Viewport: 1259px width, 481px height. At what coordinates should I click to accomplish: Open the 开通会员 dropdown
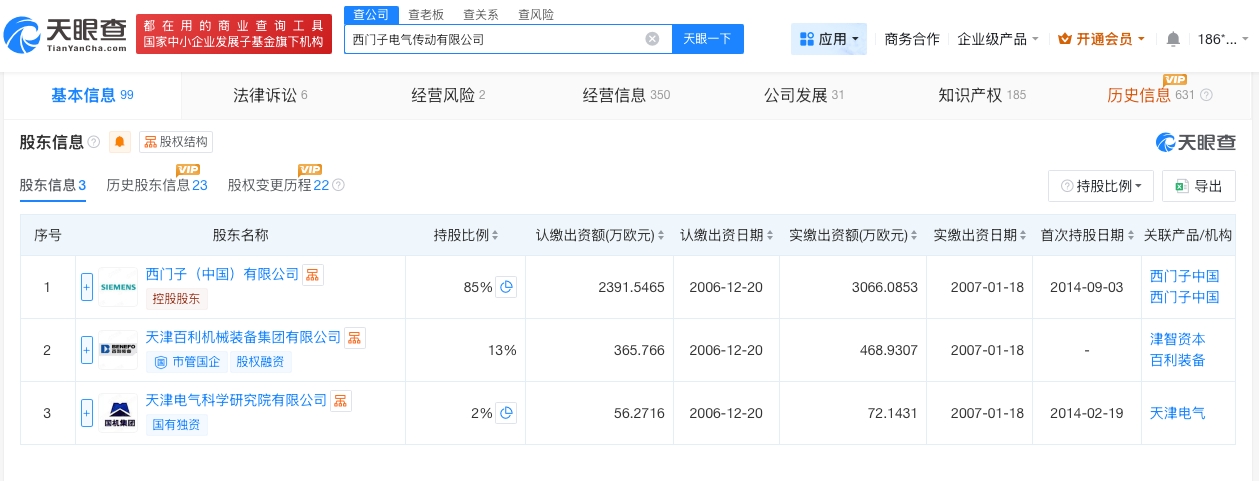[x=1102, y=39]
